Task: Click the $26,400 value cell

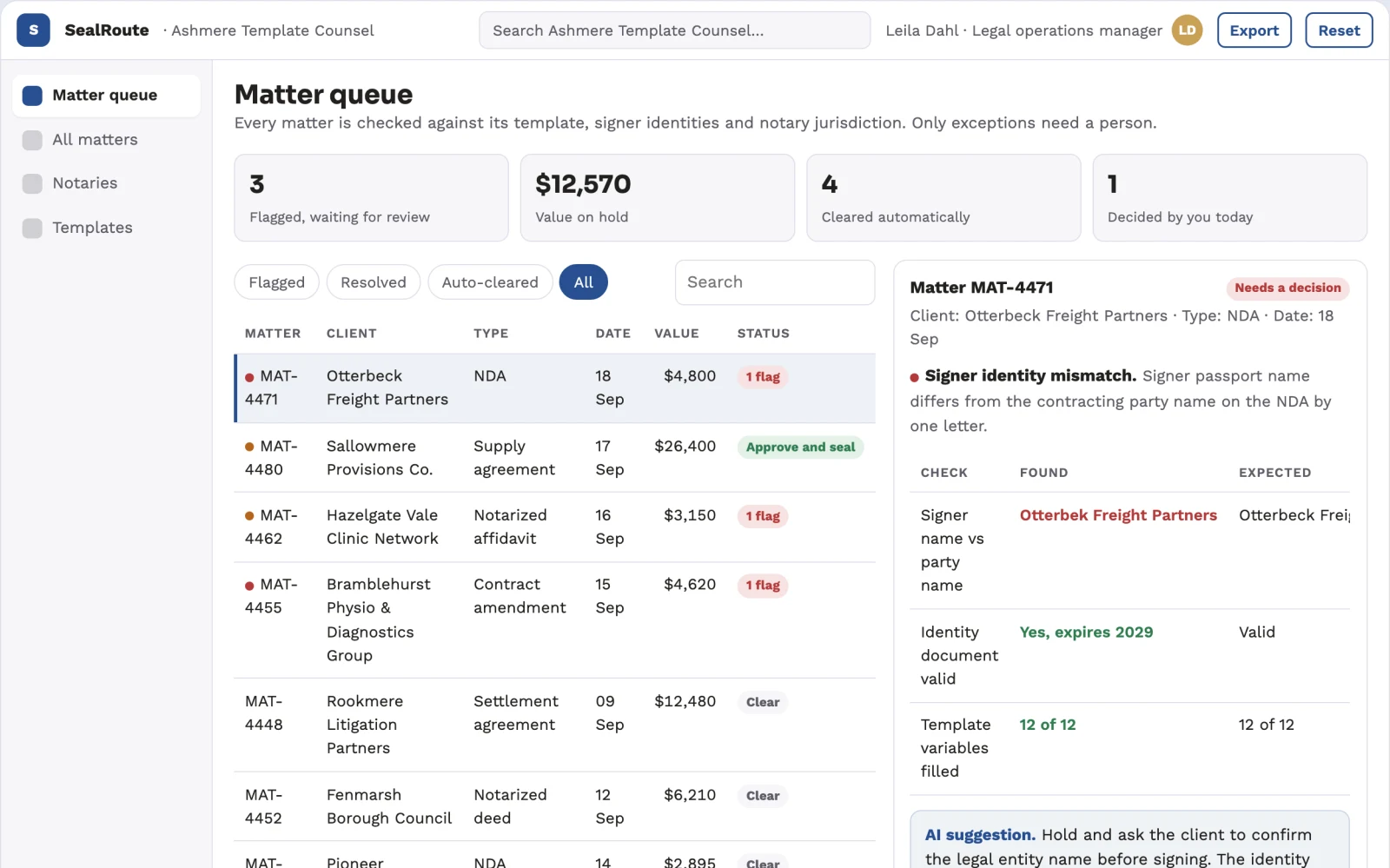Action: (685, 447)
